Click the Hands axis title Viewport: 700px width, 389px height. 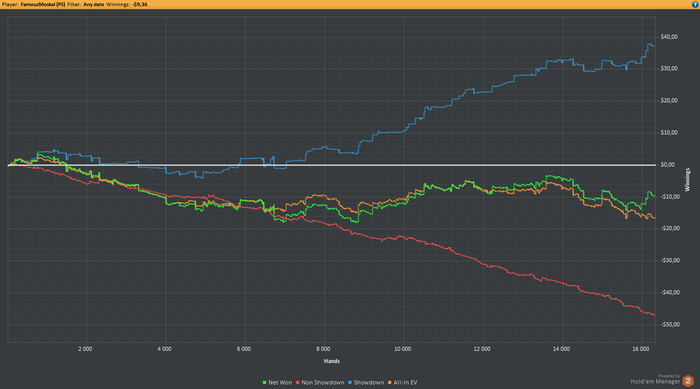332,361
